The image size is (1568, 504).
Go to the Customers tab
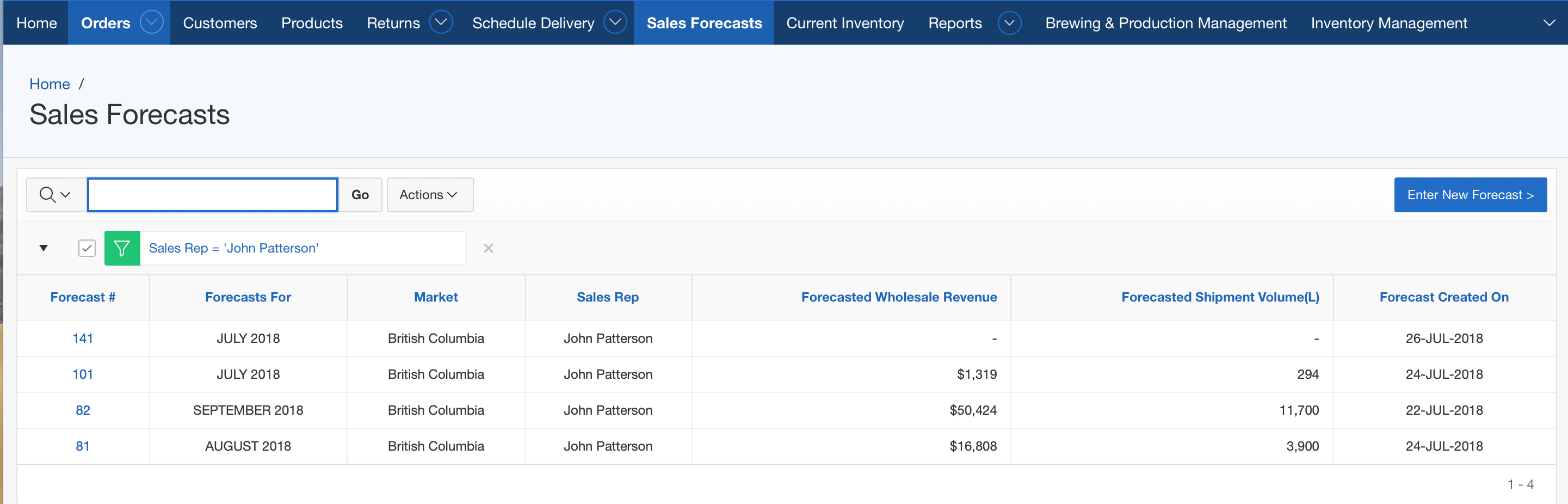[220, 23]
